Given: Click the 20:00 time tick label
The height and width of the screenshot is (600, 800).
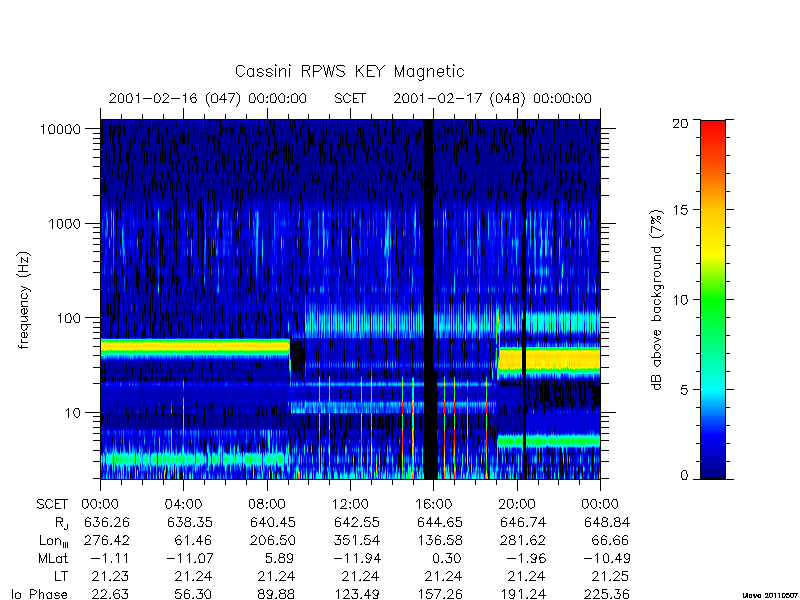Looking at the screenshot, I should click(517, 505).
